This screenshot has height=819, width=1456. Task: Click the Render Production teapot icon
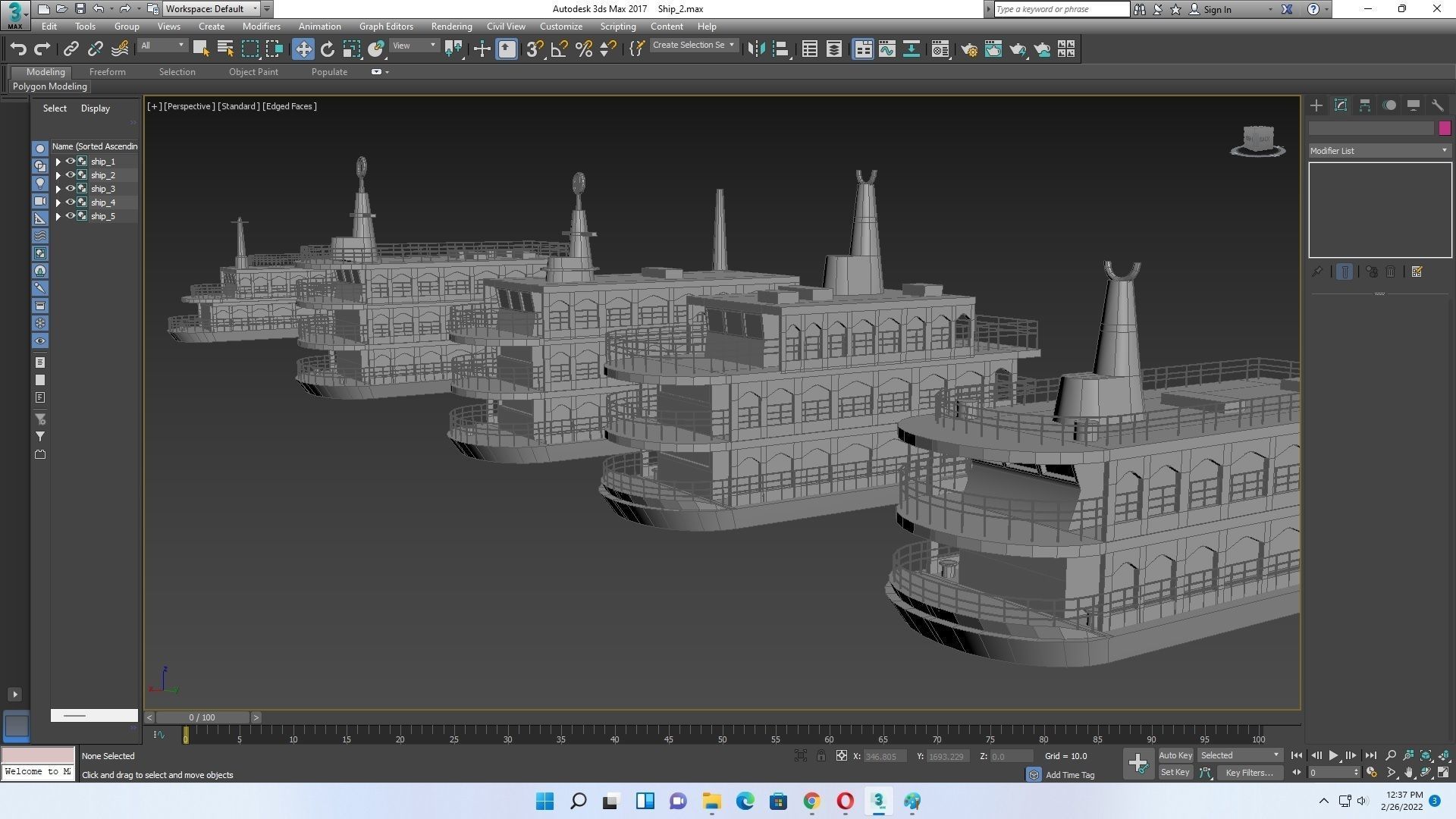point(1018,49)
